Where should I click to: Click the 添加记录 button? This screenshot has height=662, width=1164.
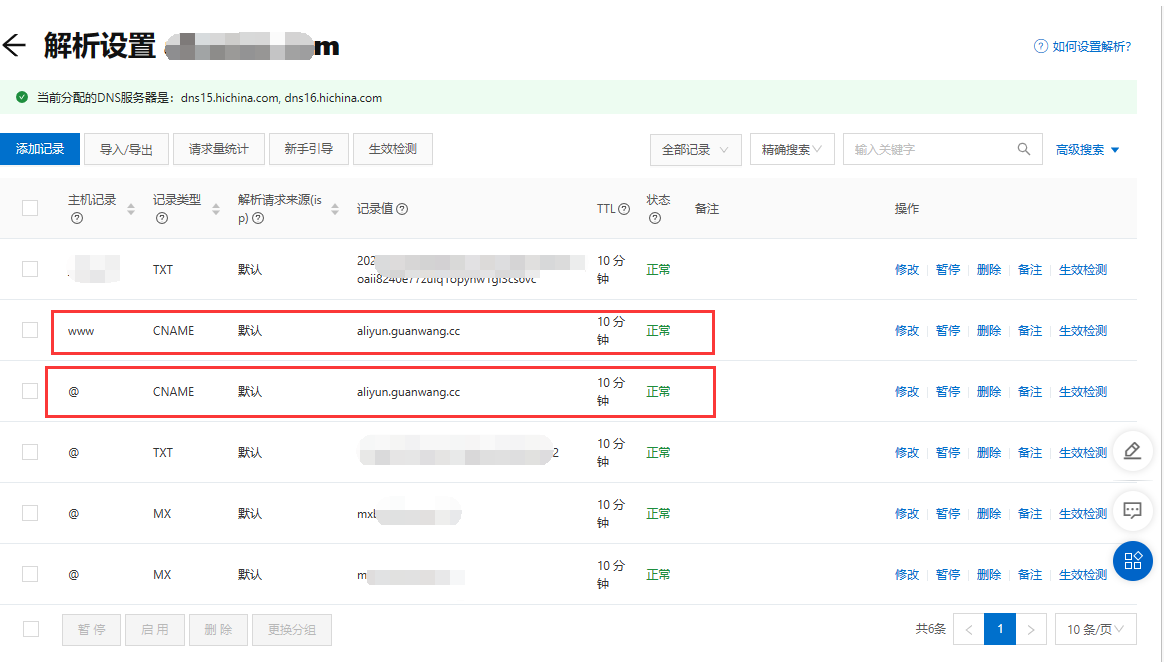(40, 149)
